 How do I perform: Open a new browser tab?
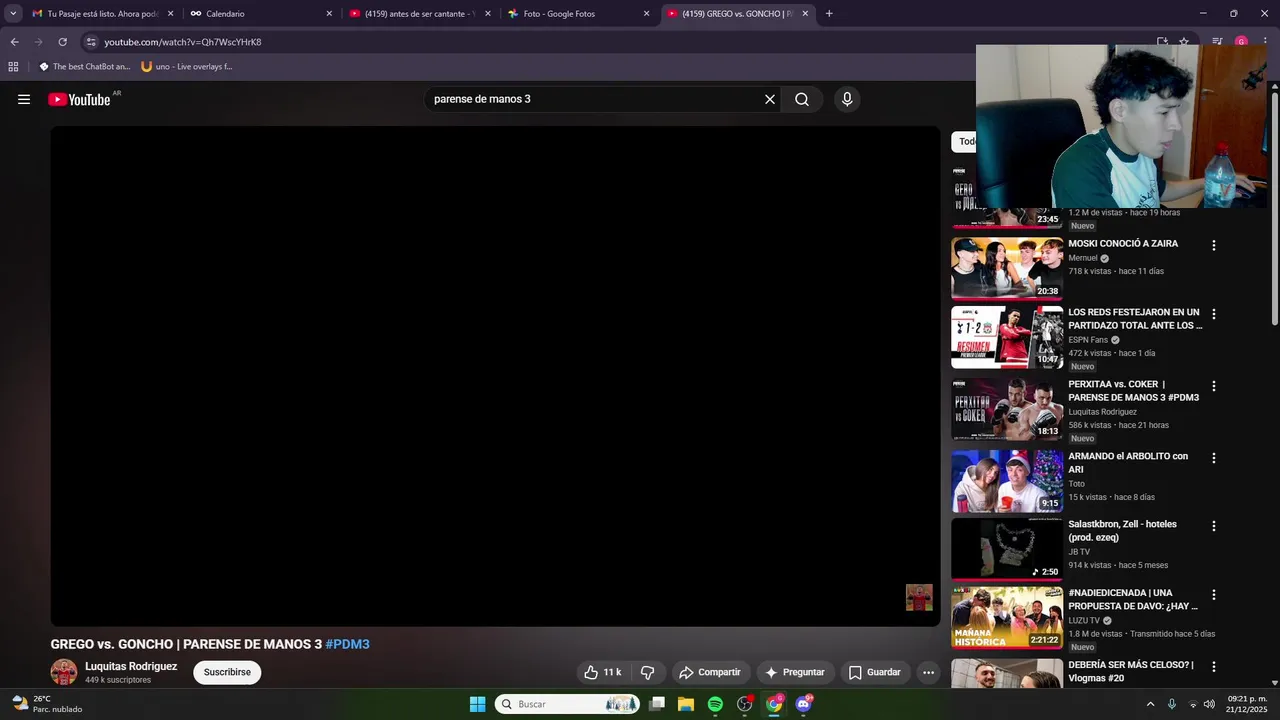coord(829,14)
